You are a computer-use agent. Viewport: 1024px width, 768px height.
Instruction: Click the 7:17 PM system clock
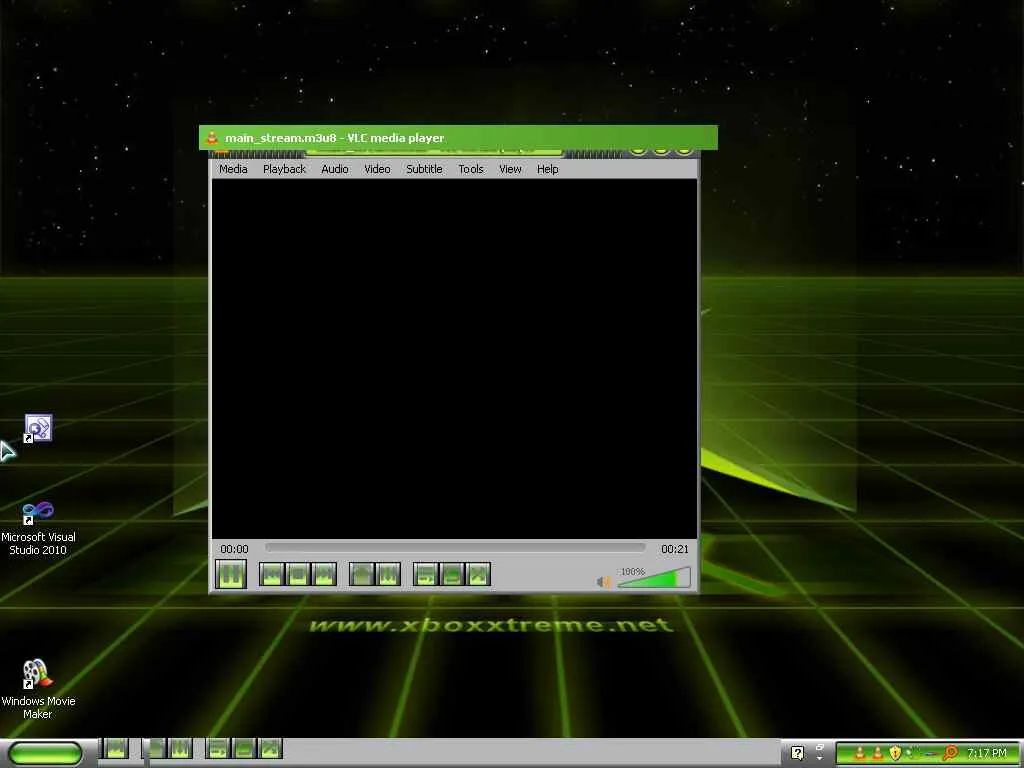click(987, 753)
